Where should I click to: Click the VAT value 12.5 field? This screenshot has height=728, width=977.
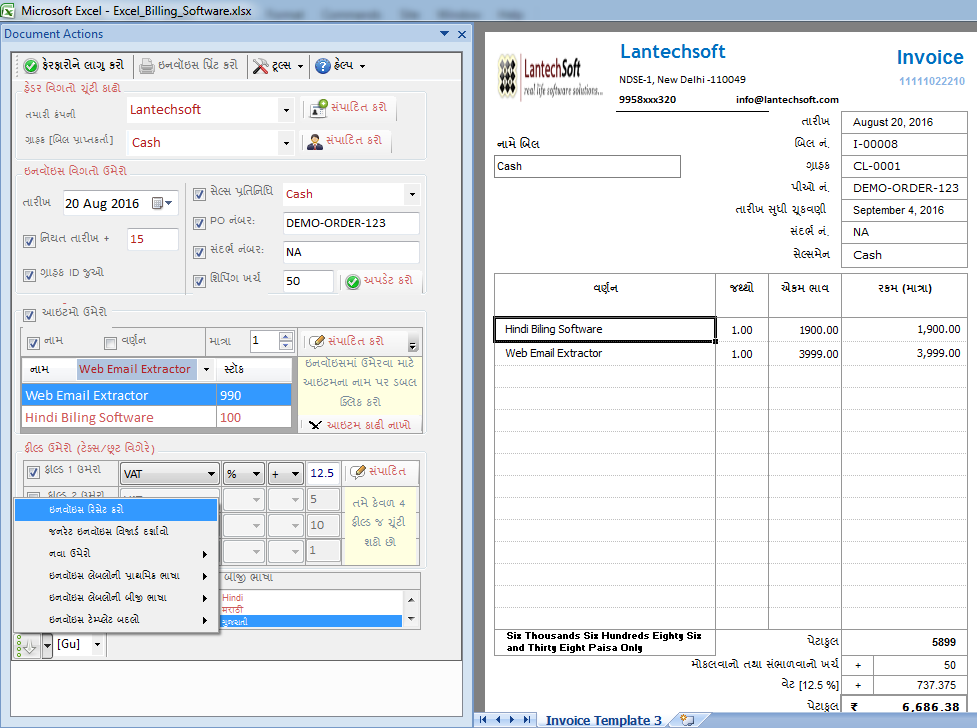(323, 474)
